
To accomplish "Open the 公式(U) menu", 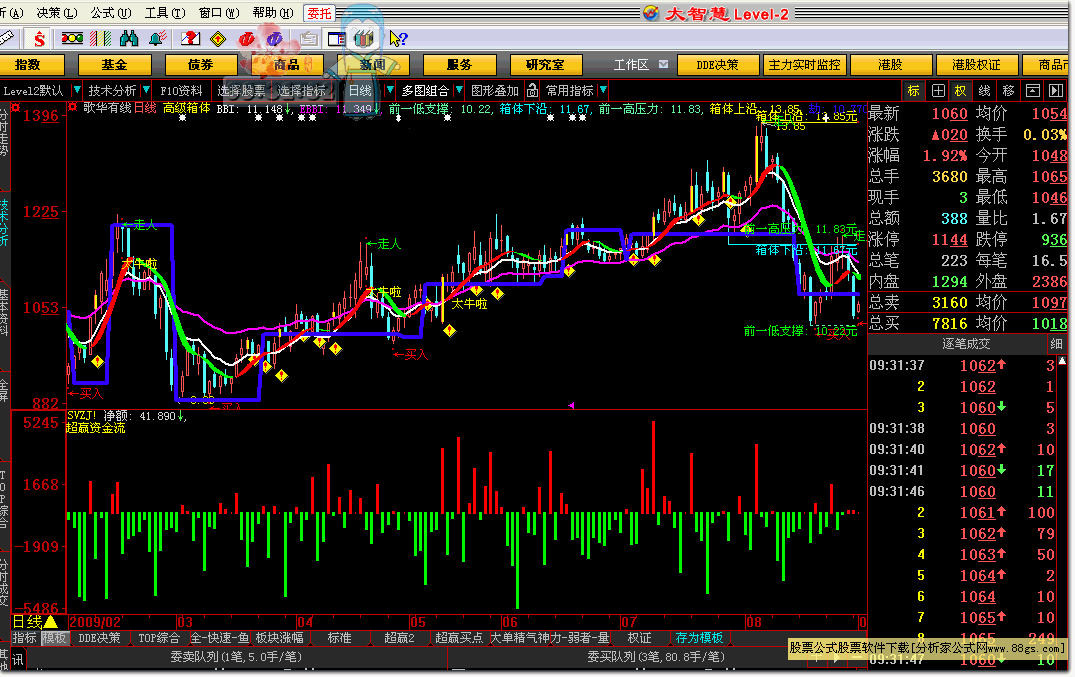I will (x=110, y=12).
